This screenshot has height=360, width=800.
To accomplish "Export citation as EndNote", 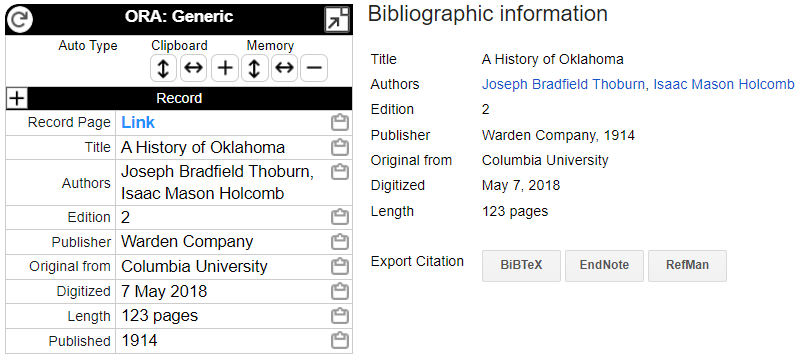I will pos(604,266).
